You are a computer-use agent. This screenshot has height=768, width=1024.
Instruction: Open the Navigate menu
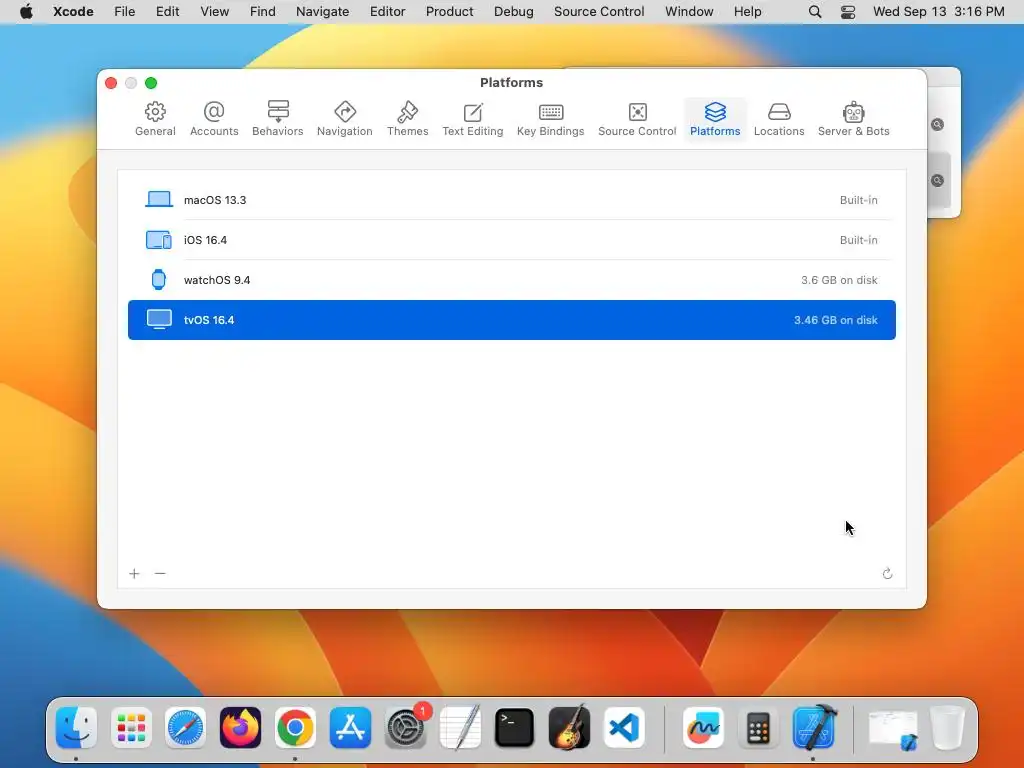coord(323,12)
